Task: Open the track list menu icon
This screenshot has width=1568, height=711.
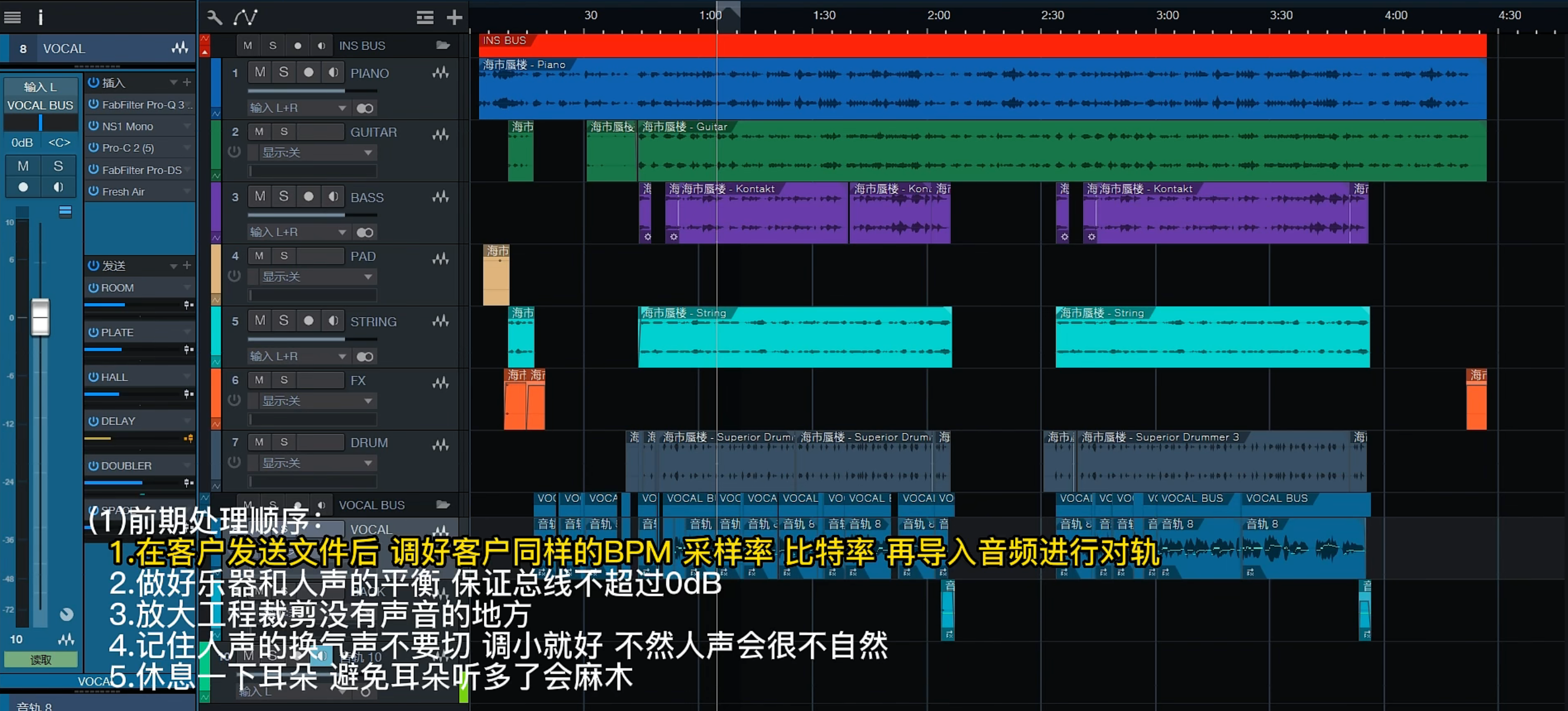Action: pyautogui.click(x=425, y=17)
